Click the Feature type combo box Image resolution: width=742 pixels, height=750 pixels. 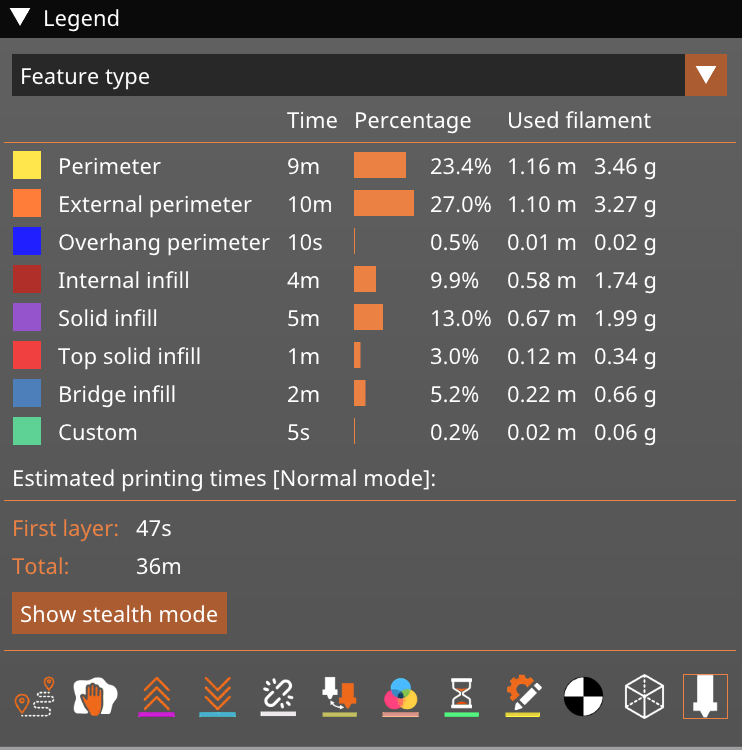[348, 76]
